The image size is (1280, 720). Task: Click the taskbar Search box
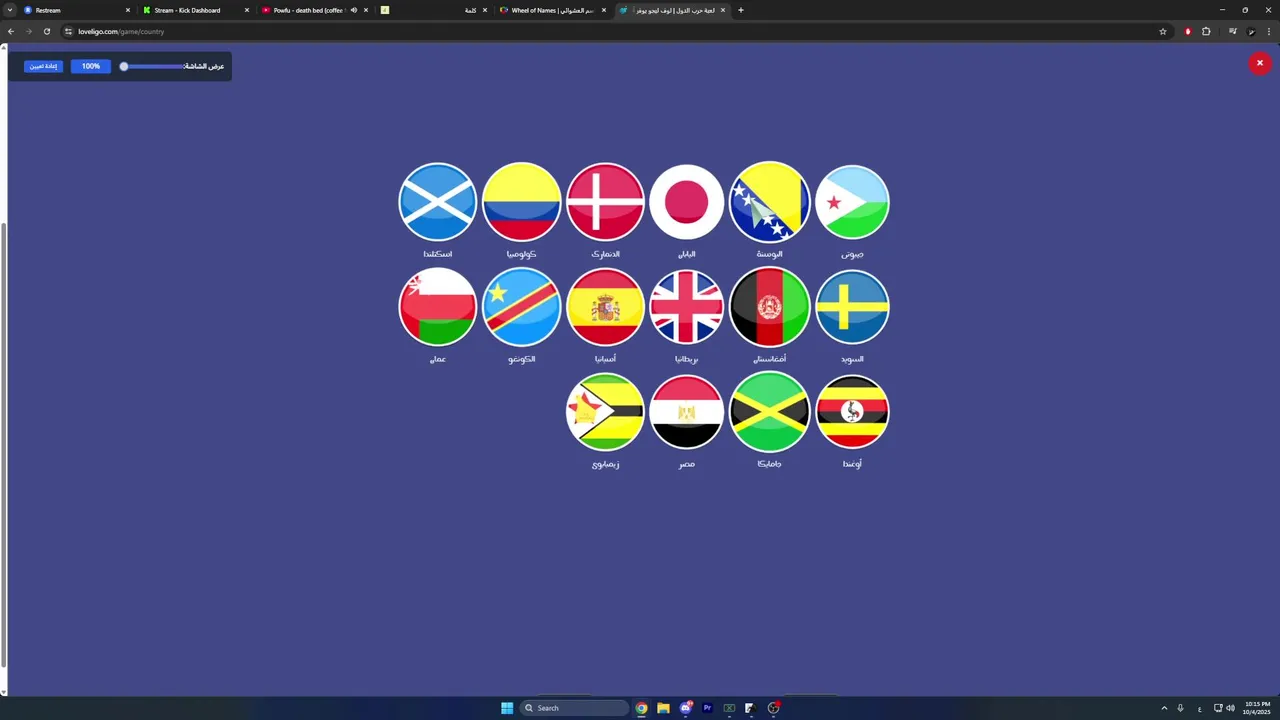pos(575,708)
